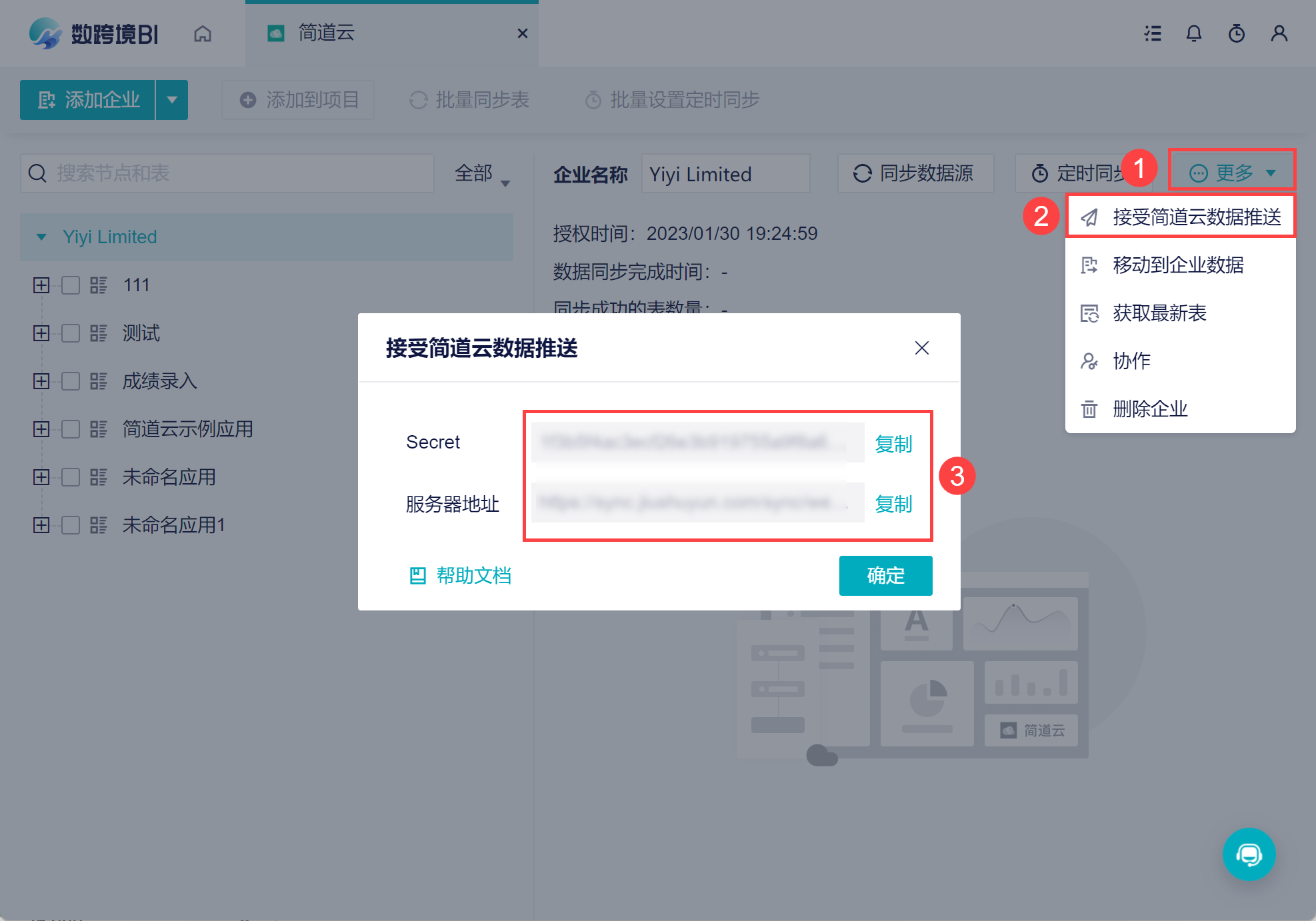Open the user account icon
This screenshot has height=921, width=1316.
[x=1279, y=33]
